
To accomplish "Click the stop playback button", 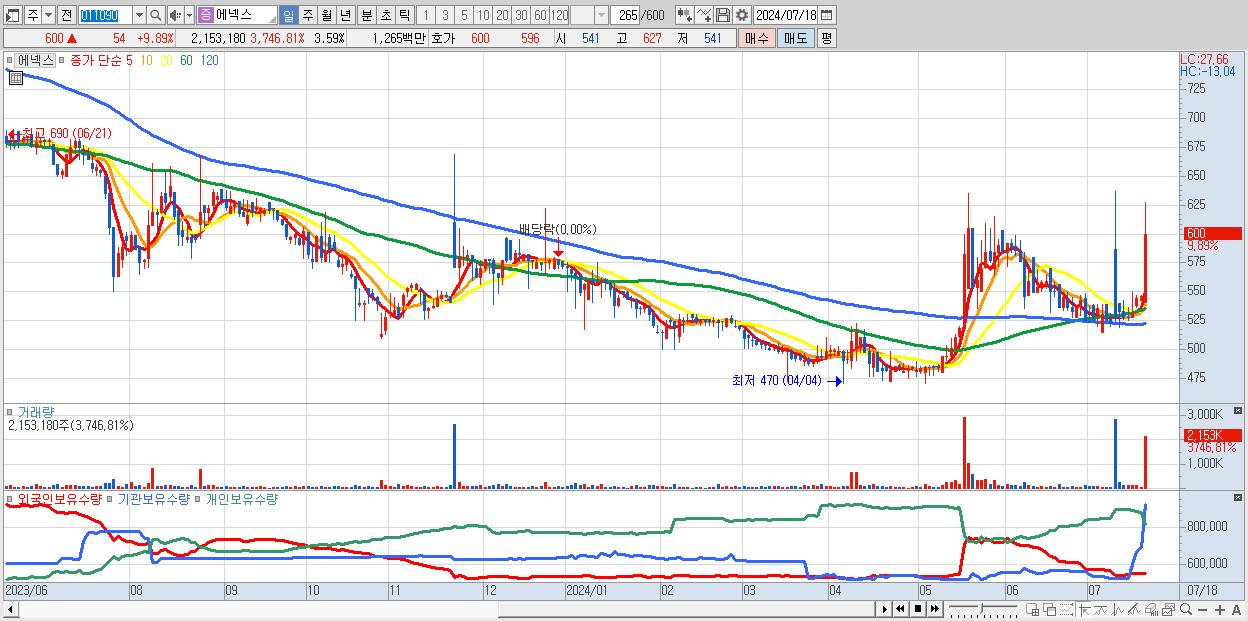I will 918,609.
